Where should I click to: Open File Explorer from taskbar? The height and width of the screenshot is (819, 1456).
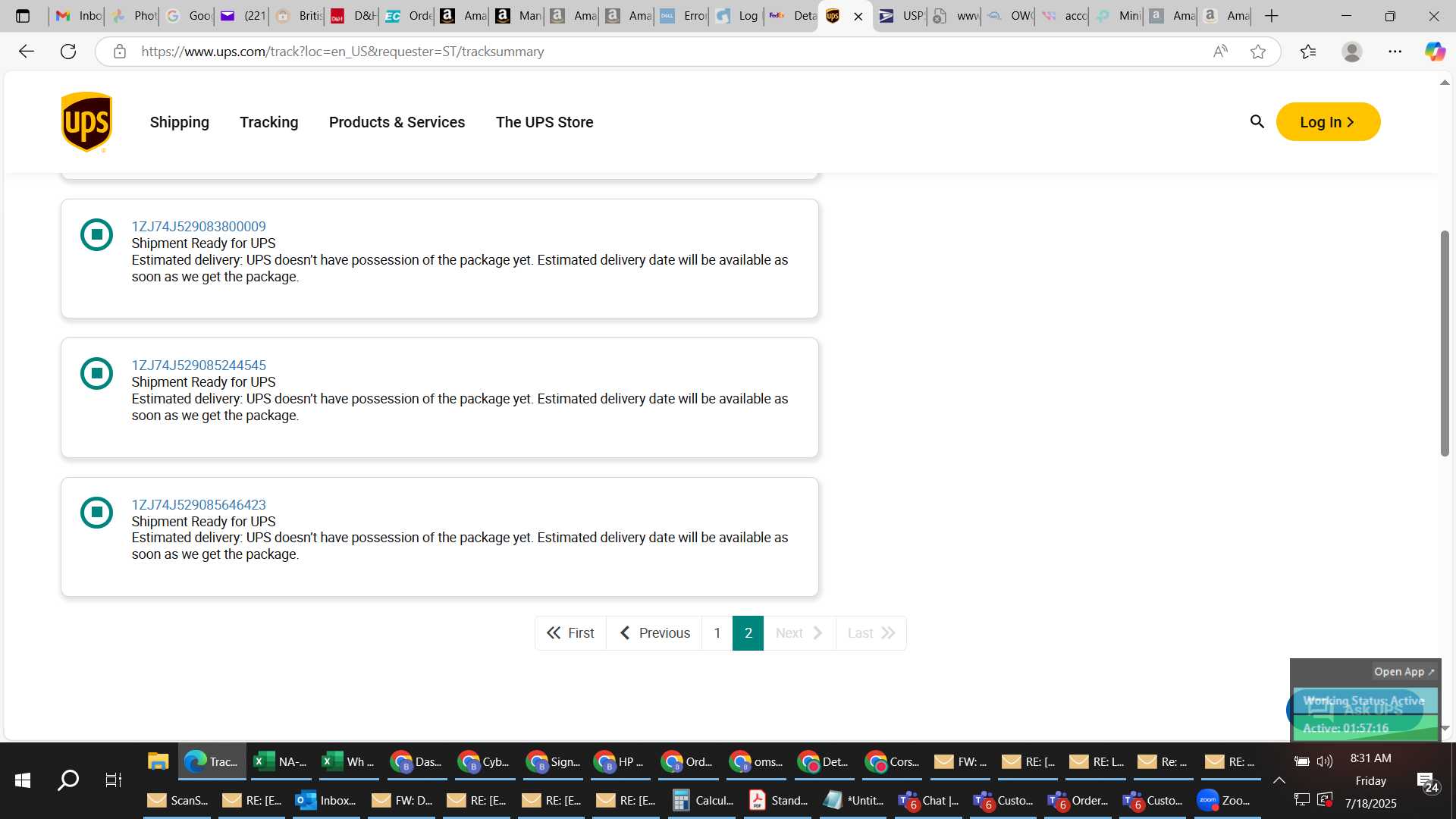pos(158,761)
